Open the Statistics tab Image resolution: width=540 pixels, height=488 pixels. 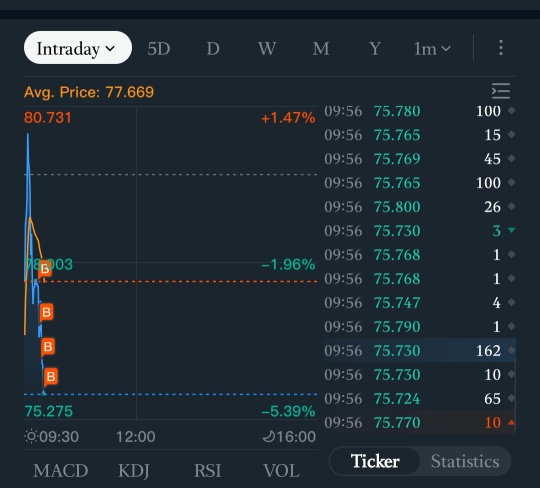coord(465,461)
